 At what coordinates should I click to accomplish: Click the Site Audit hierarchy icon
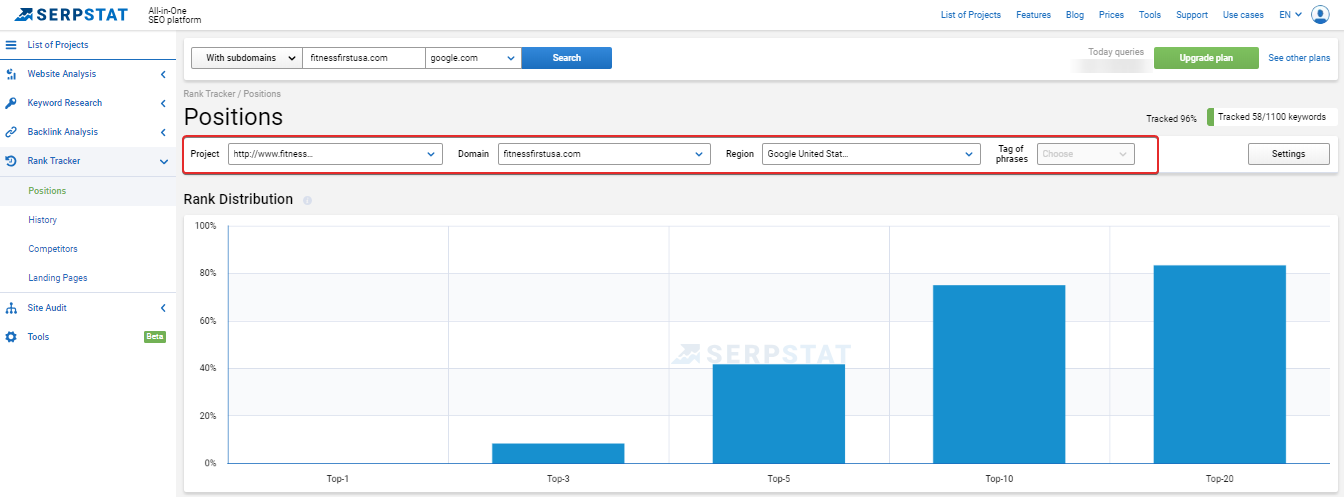(x=11, y=308)
